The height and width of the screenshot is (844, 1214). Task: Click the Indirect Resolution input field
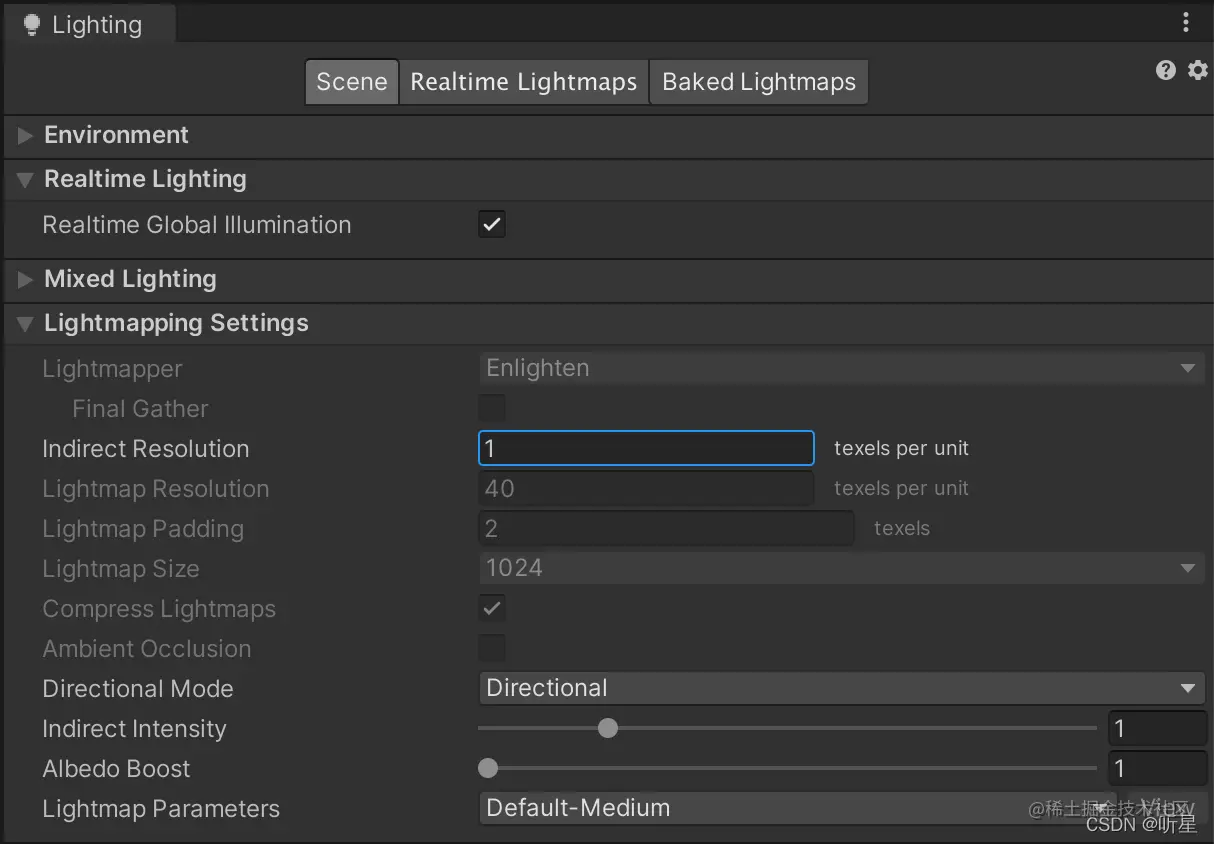point(646,448)
